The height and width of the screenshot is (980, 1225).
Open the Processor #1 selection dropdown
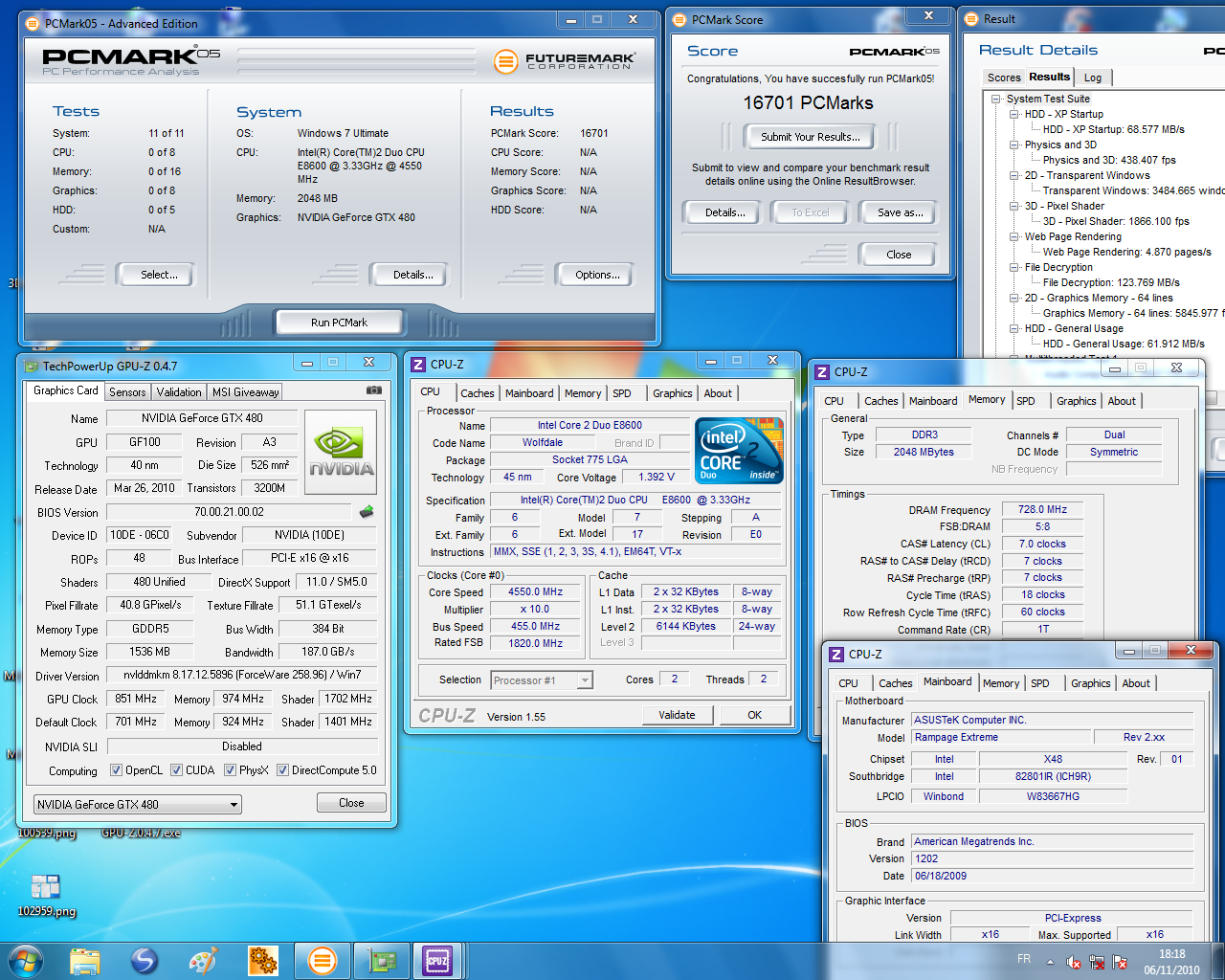pos(542,680)
